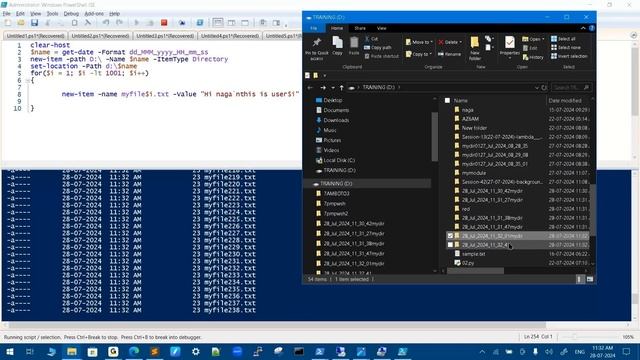Image resolution: width=640 pixels, height=360 pixels.
Task: Switch Explorer to large icons view in status bar
Action: (590, 279)
